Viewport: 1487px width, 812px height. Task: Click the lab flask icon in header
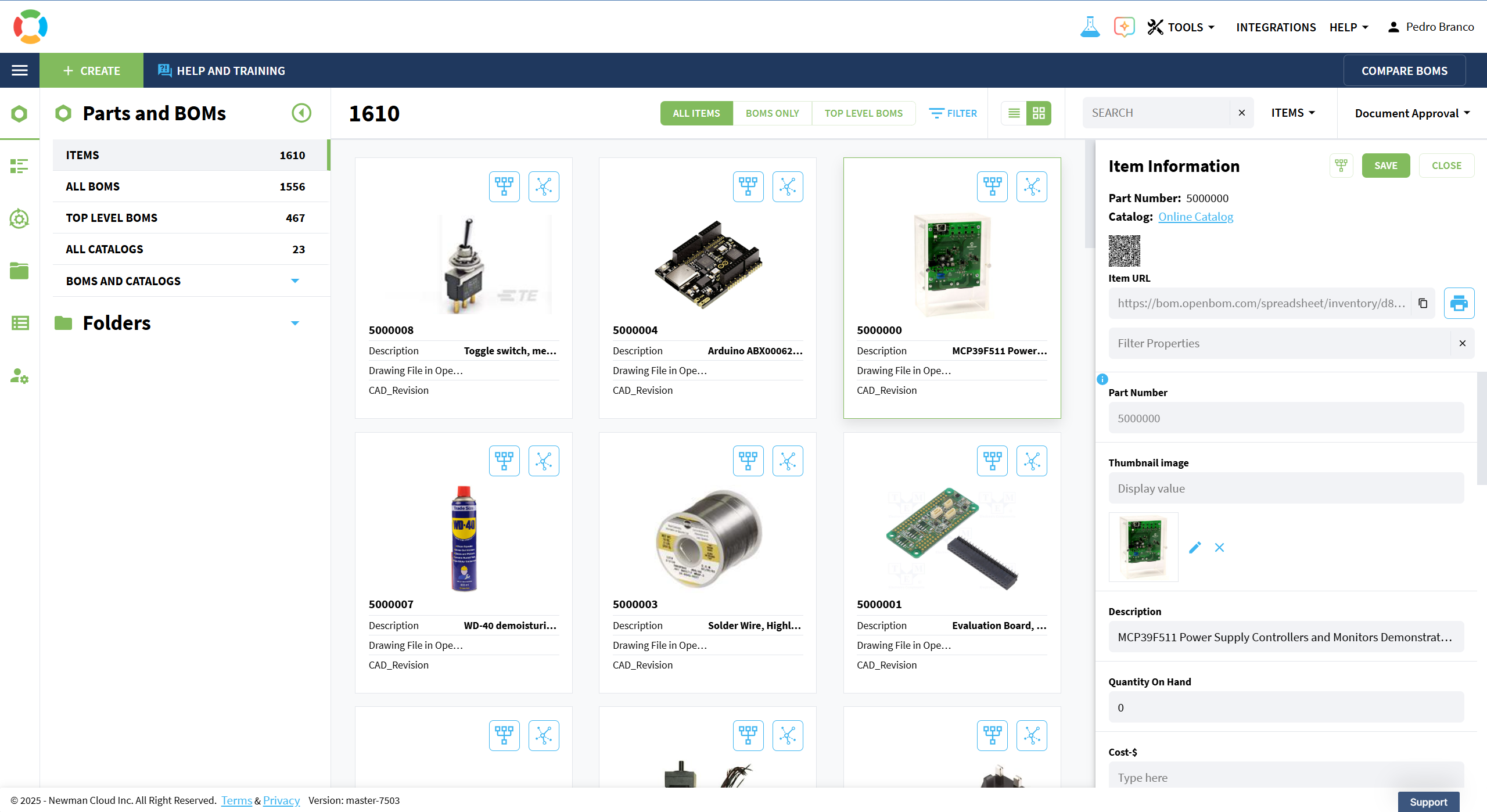pos(1090,27)
